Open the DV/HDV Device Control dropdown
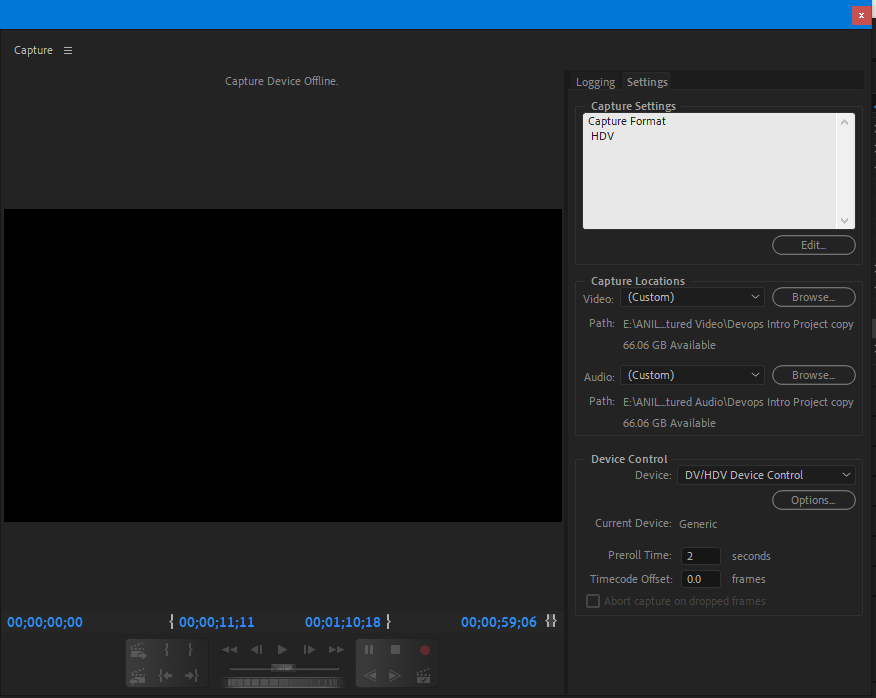Screen dimensions: 876x698 (x=766, y=475)
